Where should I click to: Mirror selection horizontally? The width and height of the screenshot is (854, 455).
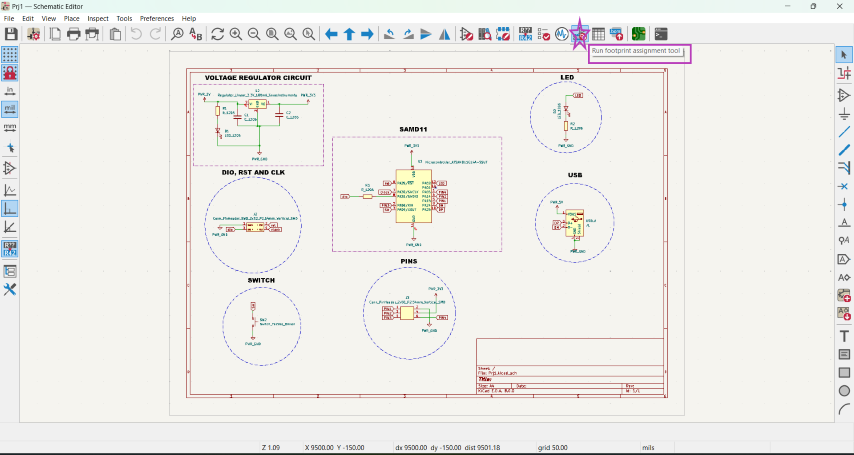(444, 34)
